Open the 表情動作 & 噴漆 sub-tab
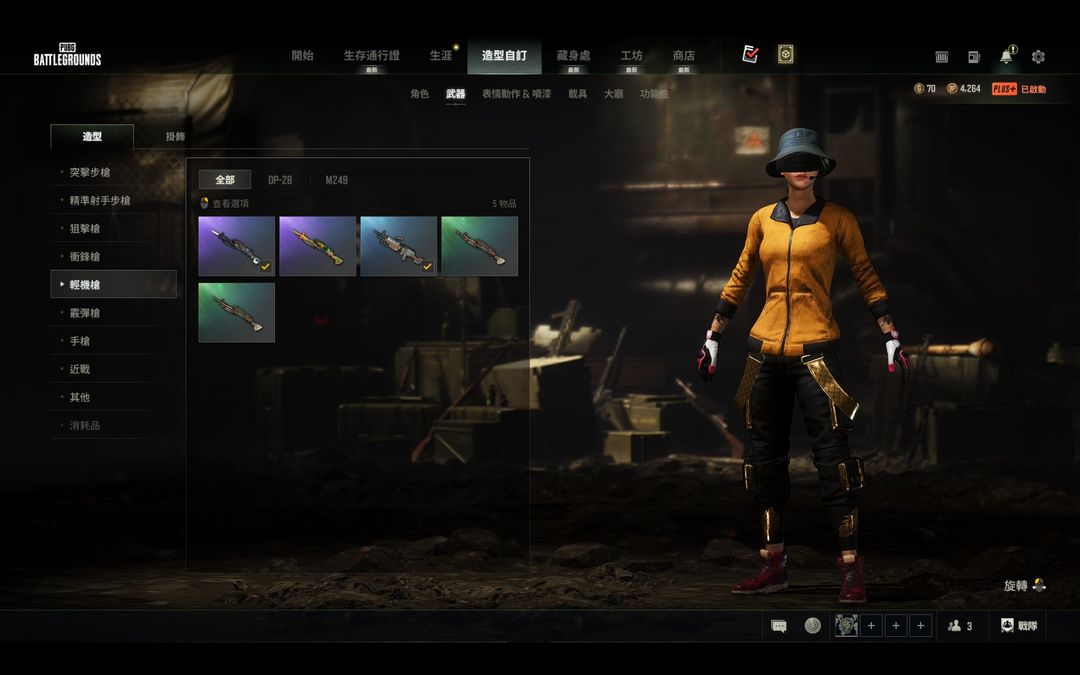 coord(517,94)
